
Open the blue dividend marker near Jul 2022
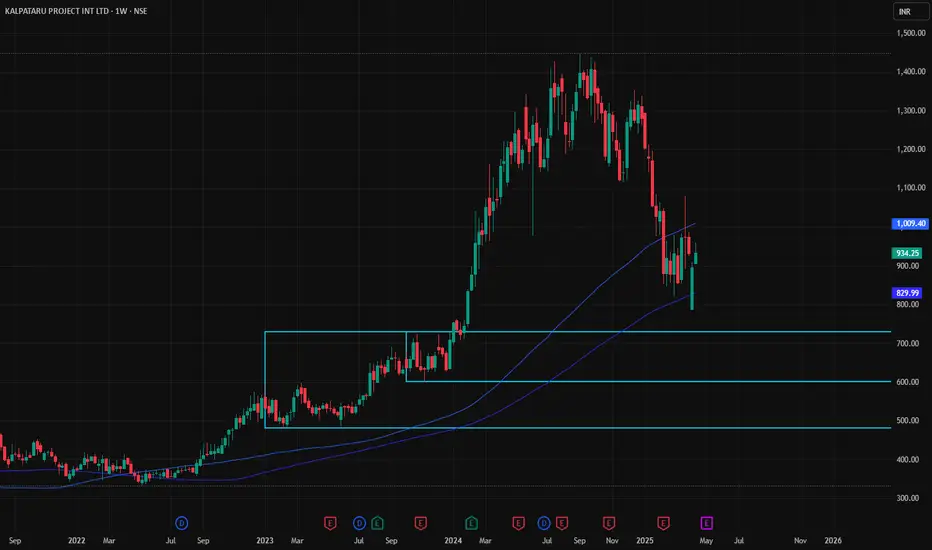click(x=182, y=523)
